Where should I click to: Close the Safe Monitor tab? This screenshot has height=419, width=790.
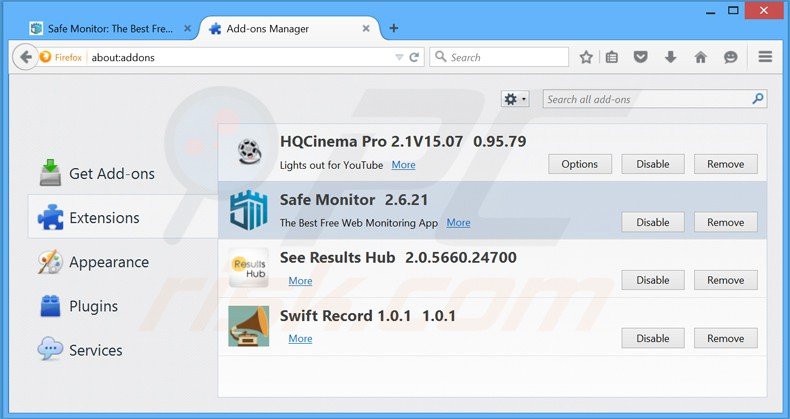[x=187, y=29]
